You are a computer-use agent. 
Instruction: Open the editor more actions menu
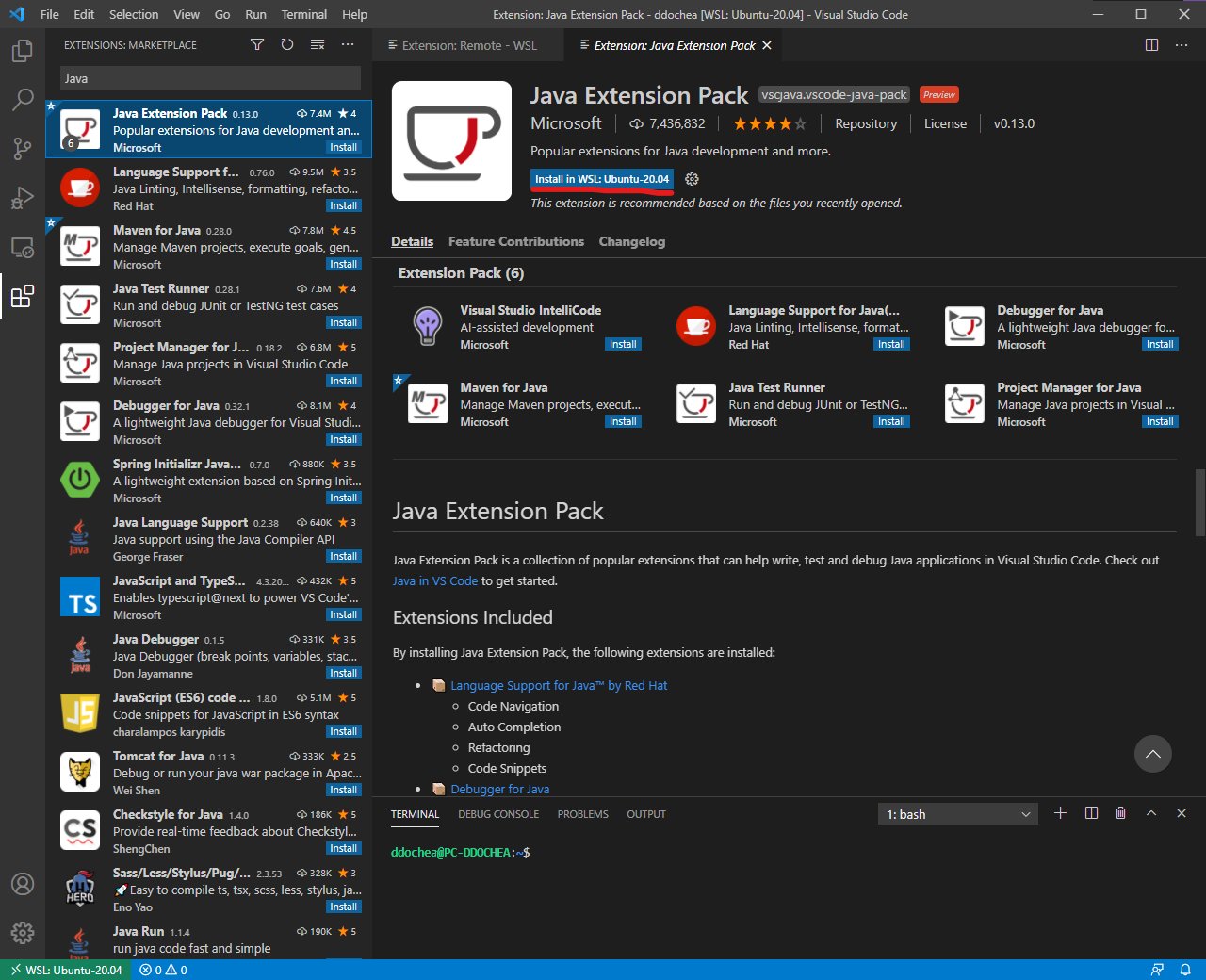(1182, 45)
